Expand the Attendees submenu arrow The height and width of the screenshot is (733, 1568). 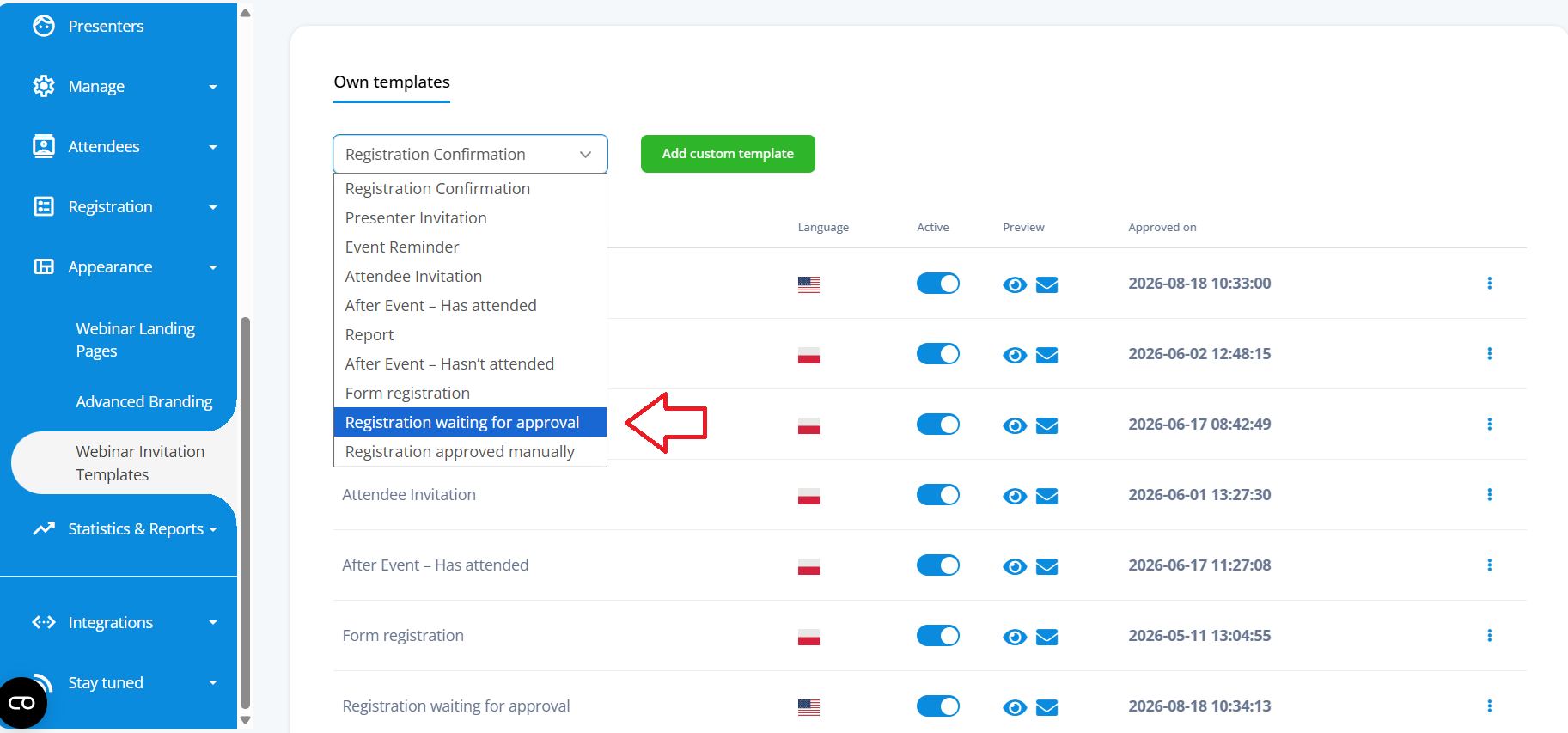[x=213, y=147]
